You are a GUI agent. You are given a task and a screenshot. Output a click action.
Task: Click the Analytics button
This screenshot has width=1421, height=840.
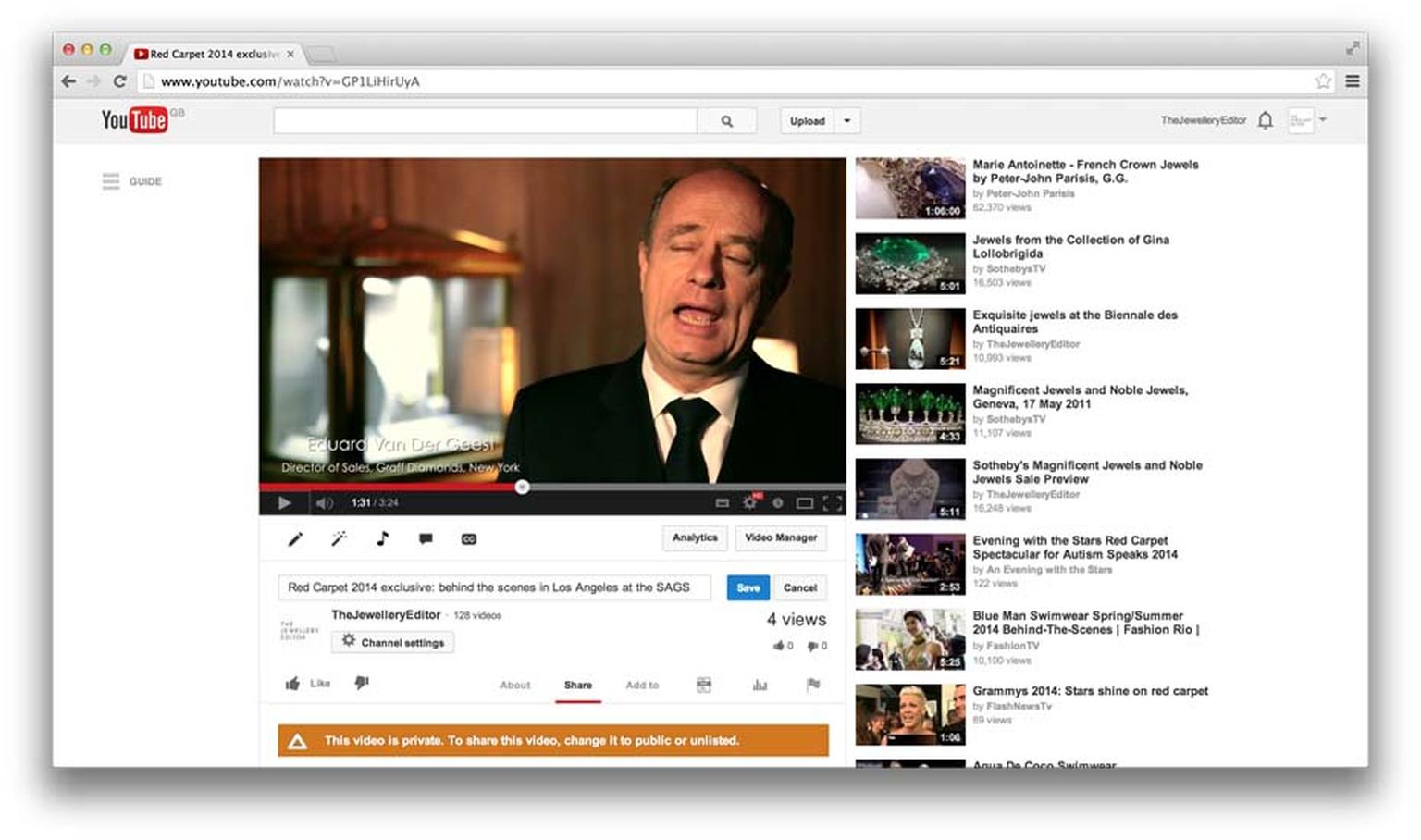[x=695, y=537]
